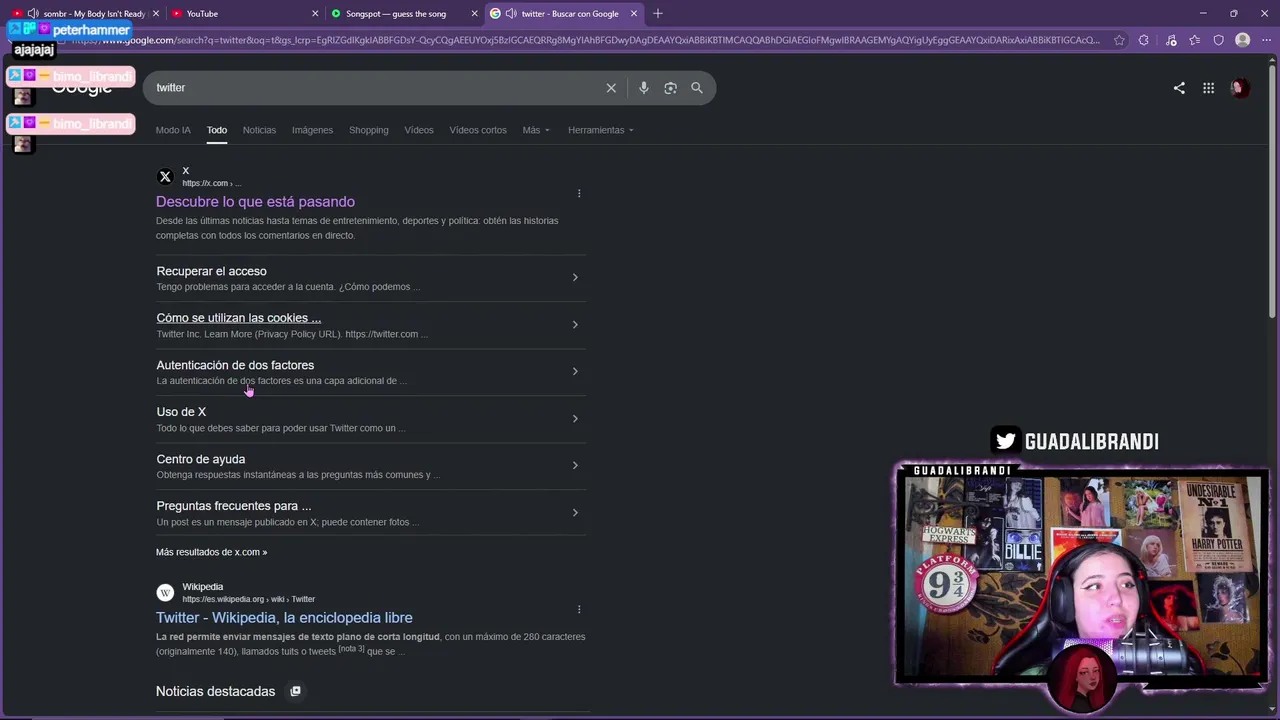Open the browser extensions puzzle icon
This screenshot has width=1280, height=720.
(1144, 40)
